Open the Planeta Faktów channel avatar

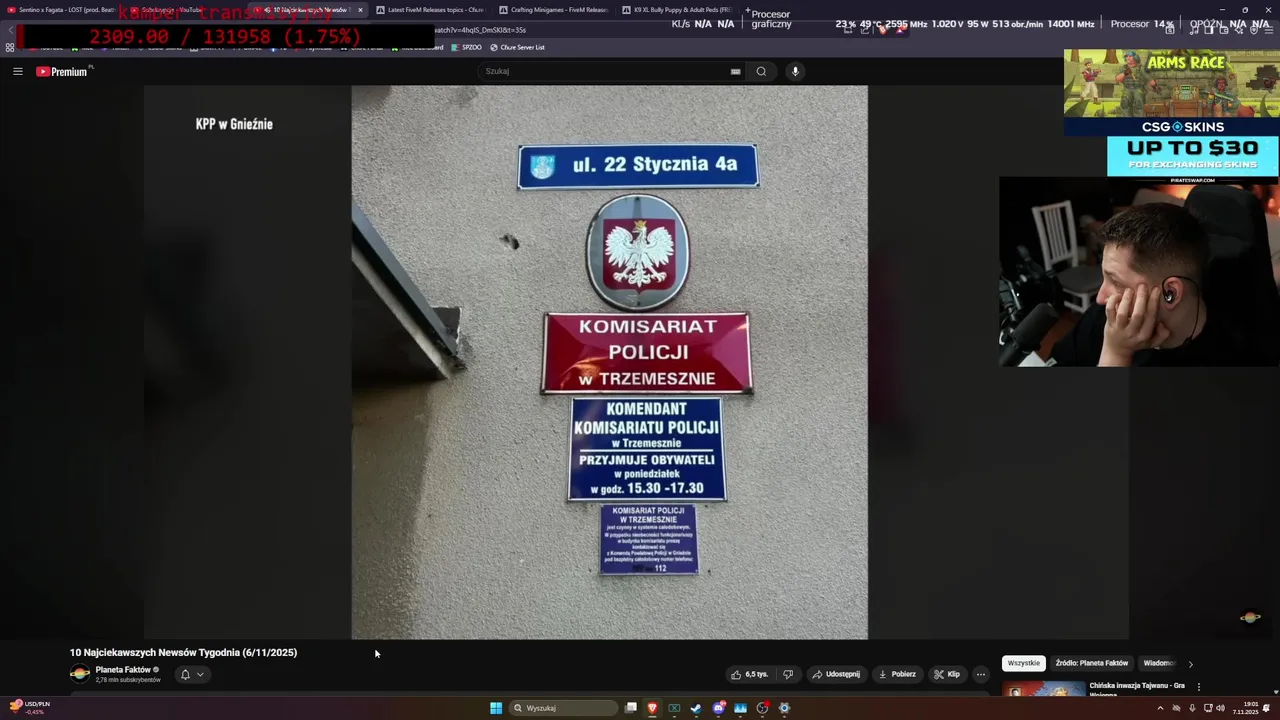tap(79, 674)
